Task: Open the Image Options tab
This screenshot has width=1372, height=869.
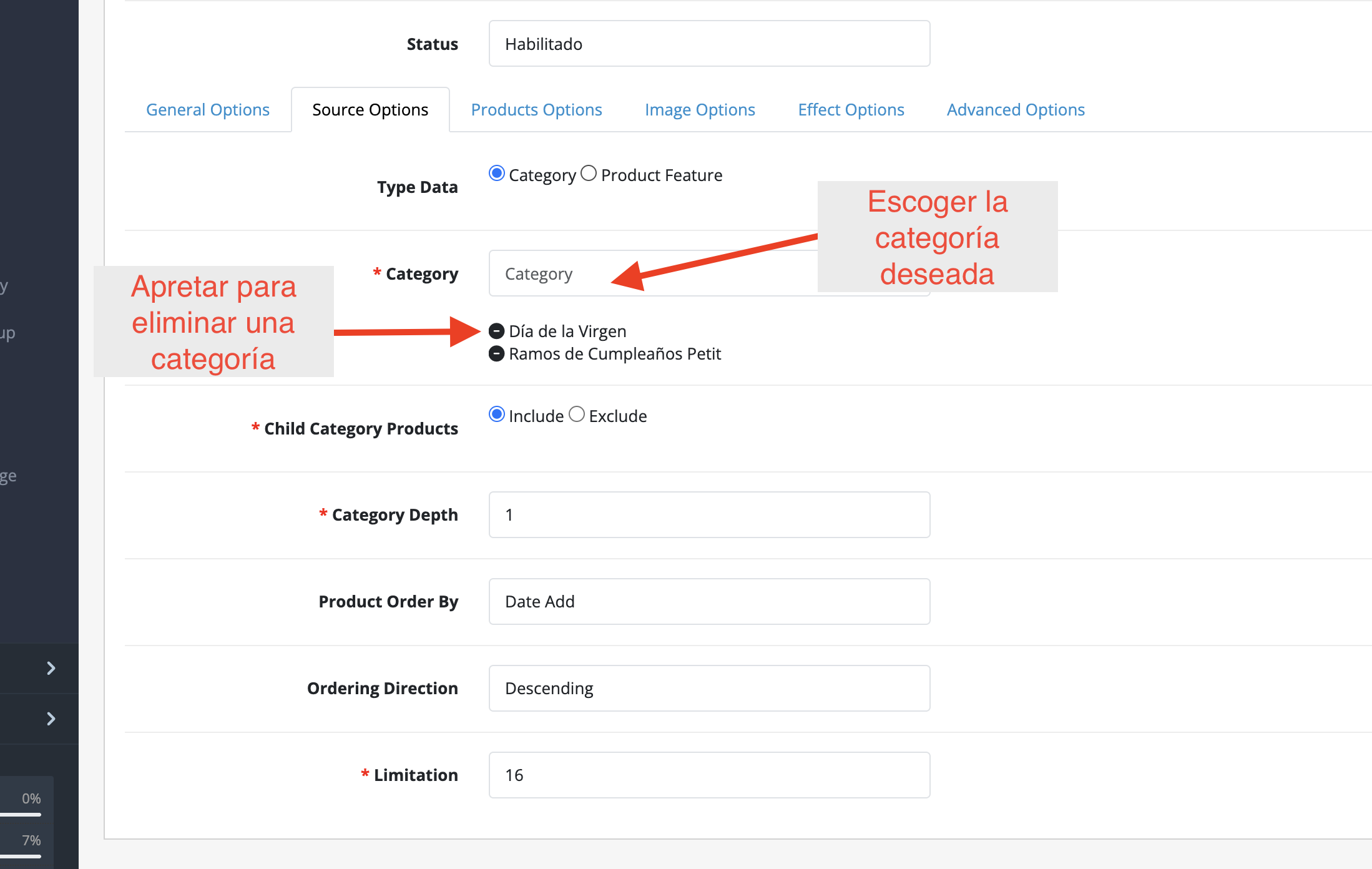Action: click(700, 110)
